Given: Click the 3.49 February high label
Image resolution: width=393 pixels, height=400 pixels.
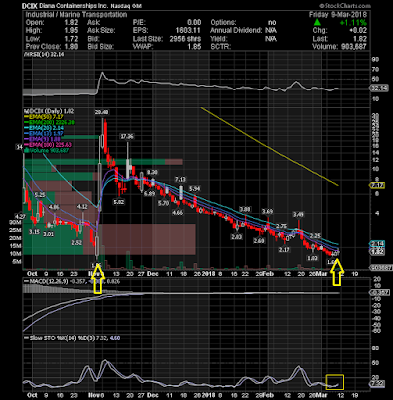Looking at the screenshot, I should click(298, 214).
